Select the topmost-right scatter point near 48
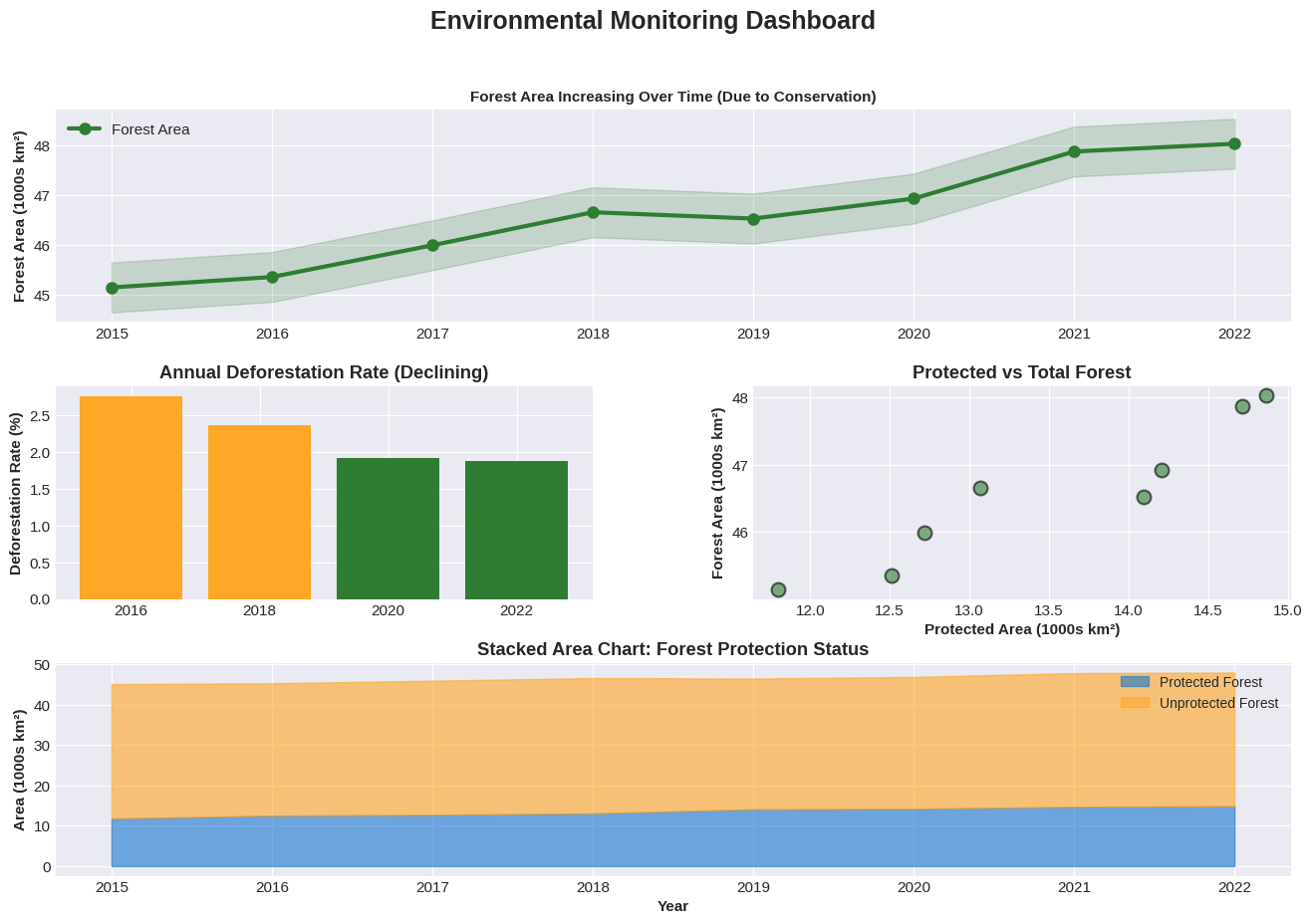 pos(1266,395)
